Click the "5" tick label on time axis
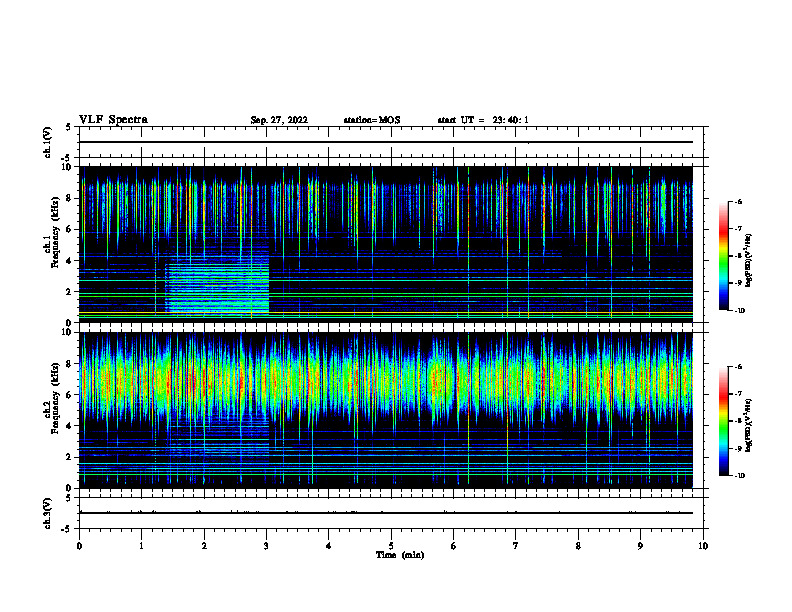The image size is (792, 612). [x=391, y=546]
